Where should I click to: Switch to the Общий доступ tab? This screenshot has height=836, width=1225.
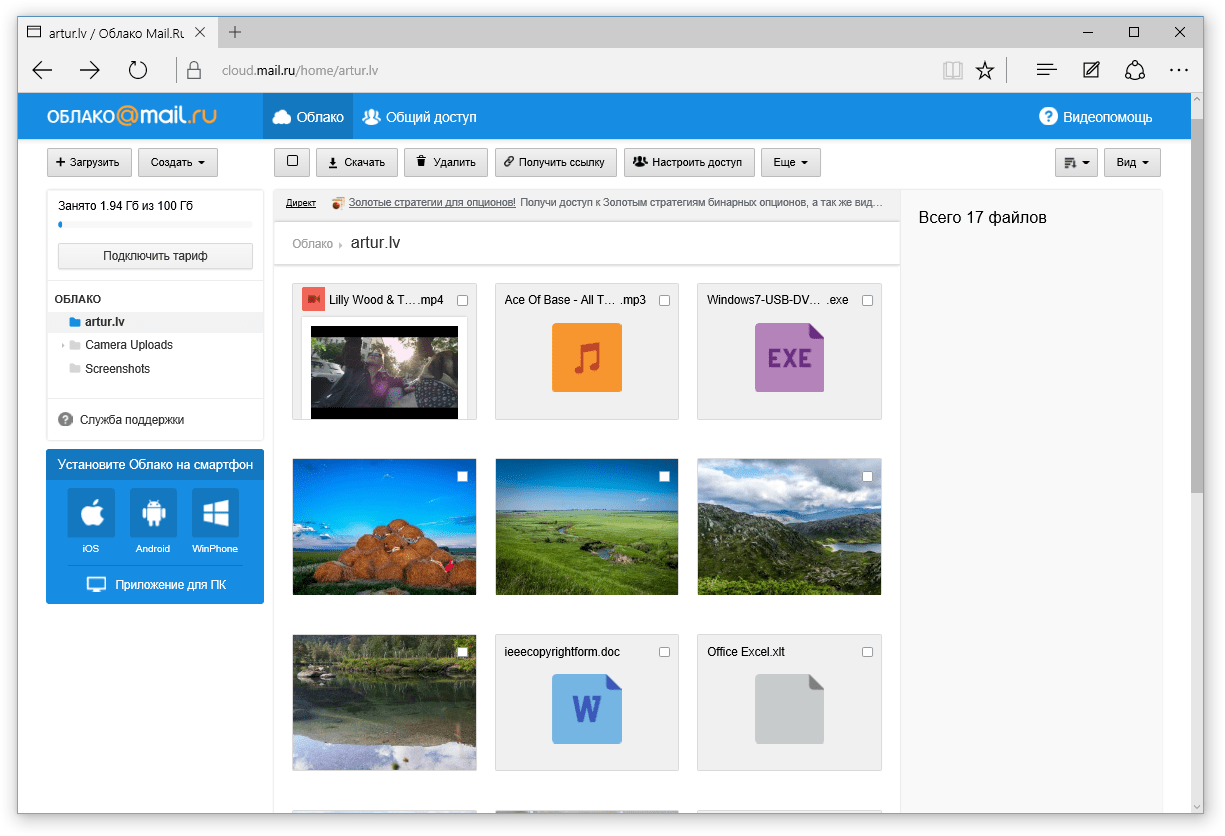(419, 117)
